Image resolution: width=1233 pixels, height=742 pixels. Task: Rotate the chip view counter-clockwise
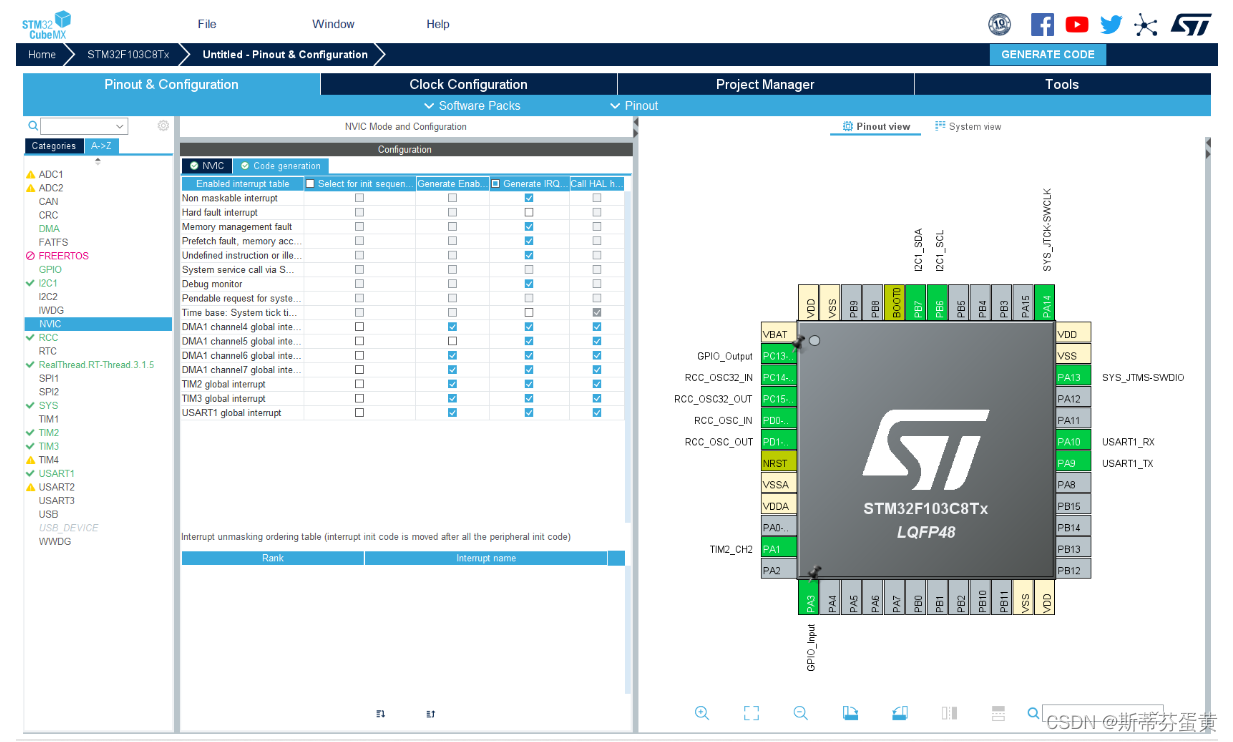(899, 713)
